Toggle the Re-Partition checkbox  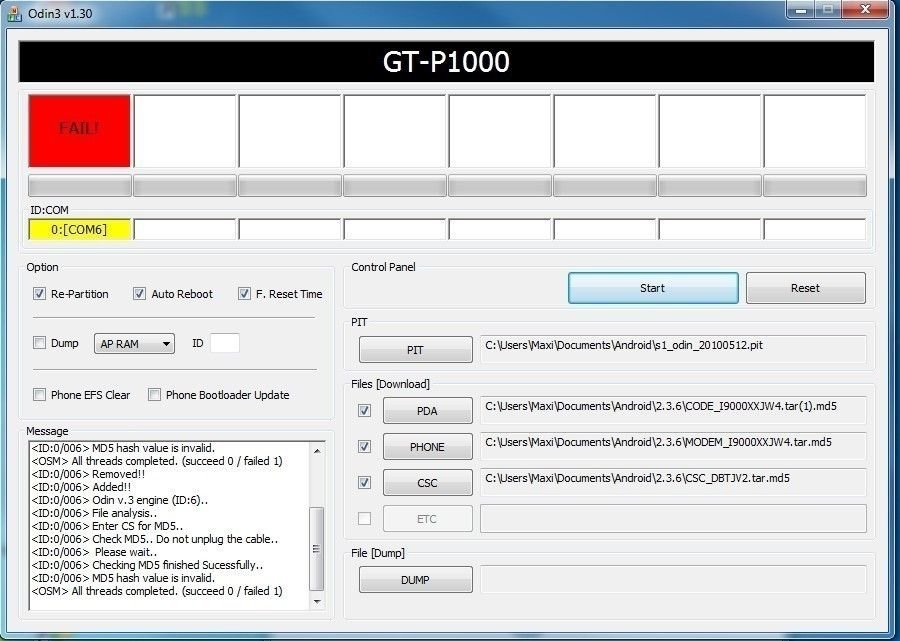pos(39,294)
